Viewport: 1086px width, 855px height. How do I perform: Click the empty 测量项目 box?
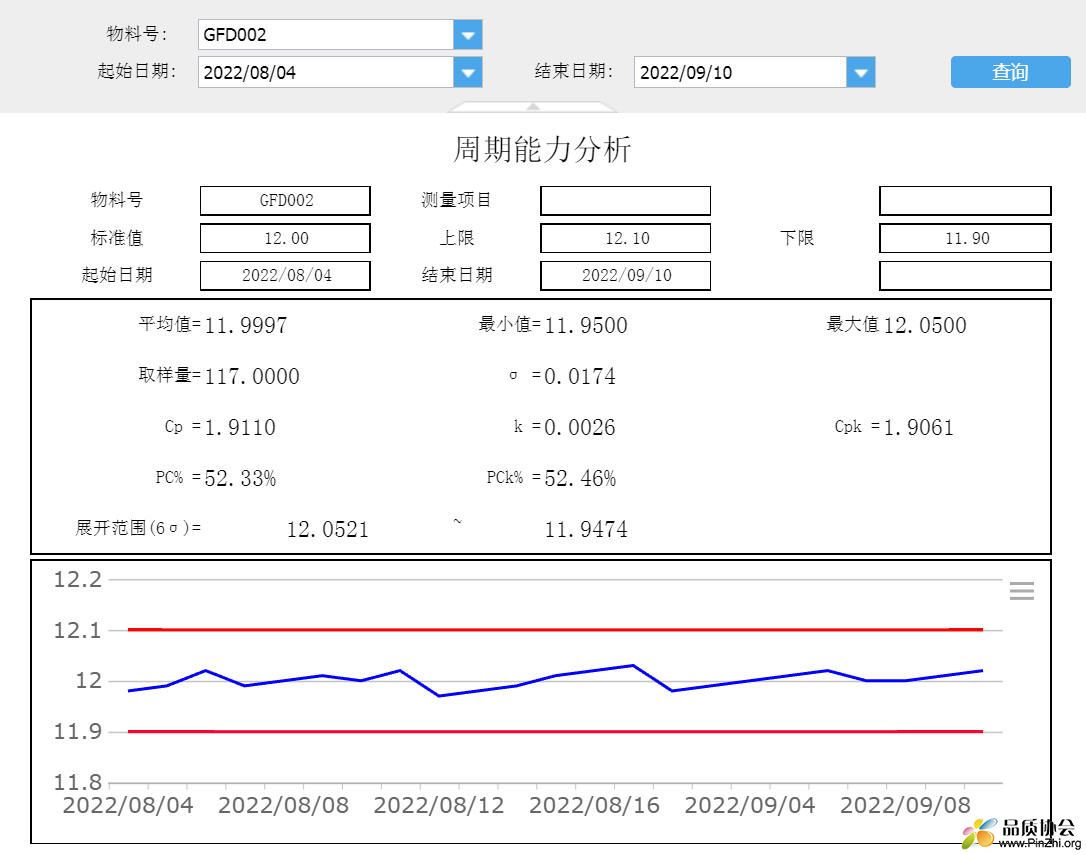pos(625,200)
